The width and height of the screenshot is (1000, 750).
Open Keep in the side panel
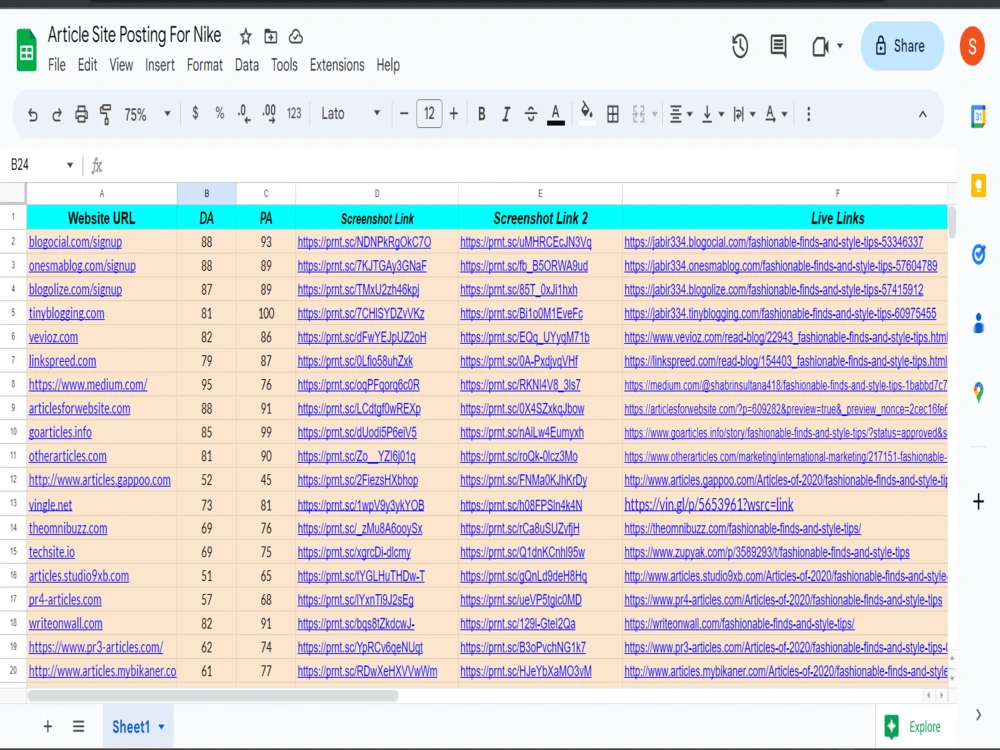tap(978, 186)
